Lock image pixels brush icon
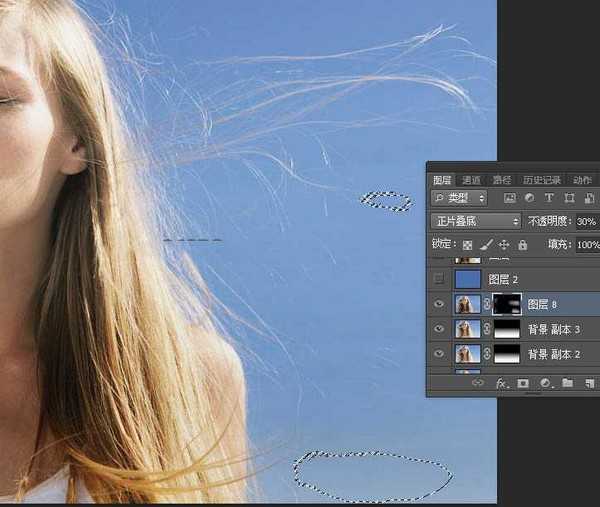Screen dimensions: 600x507 click(x=485, y=244)
